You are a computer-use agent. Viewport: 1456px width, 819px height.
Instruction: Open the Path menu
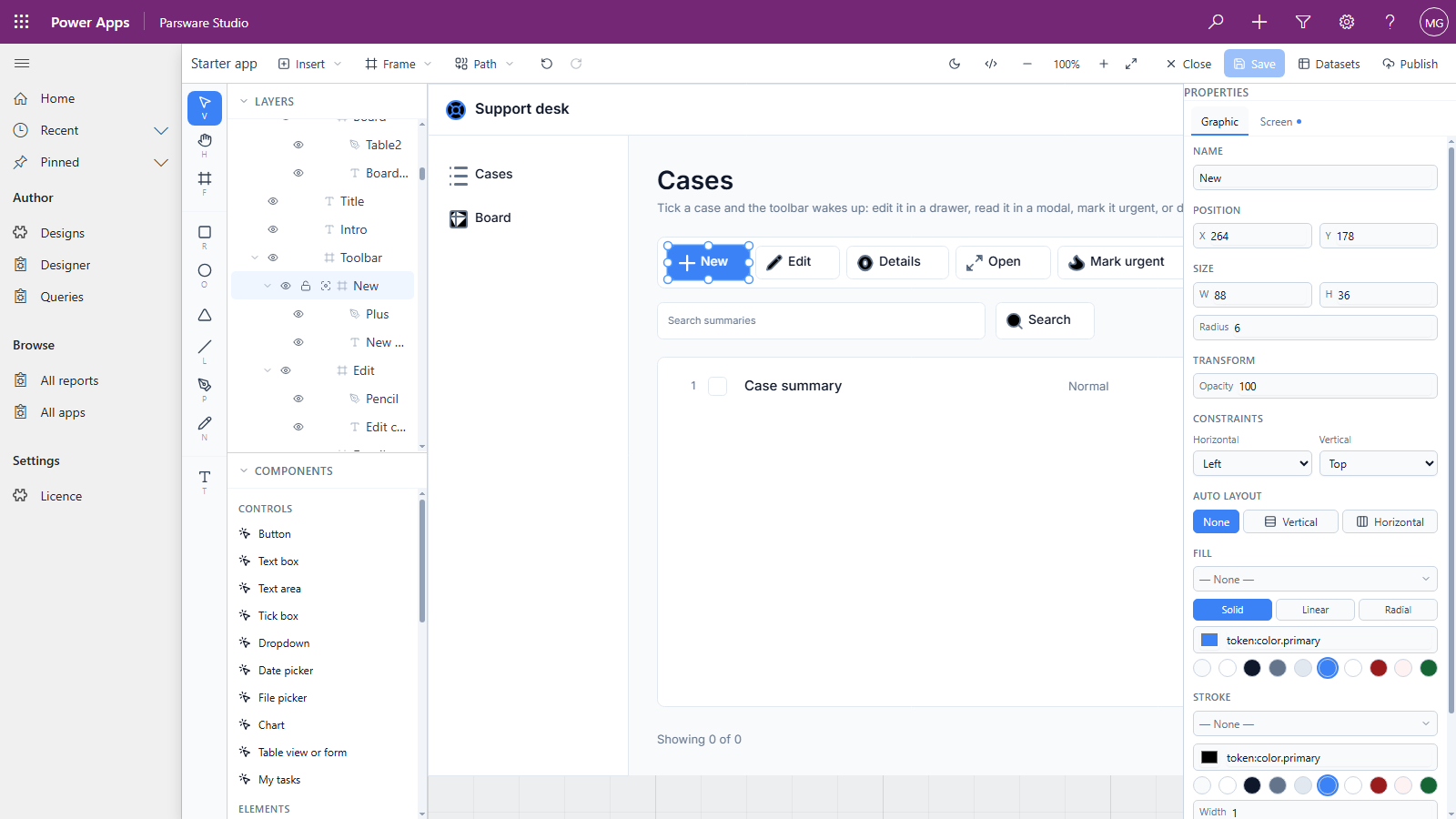[485, 64]
